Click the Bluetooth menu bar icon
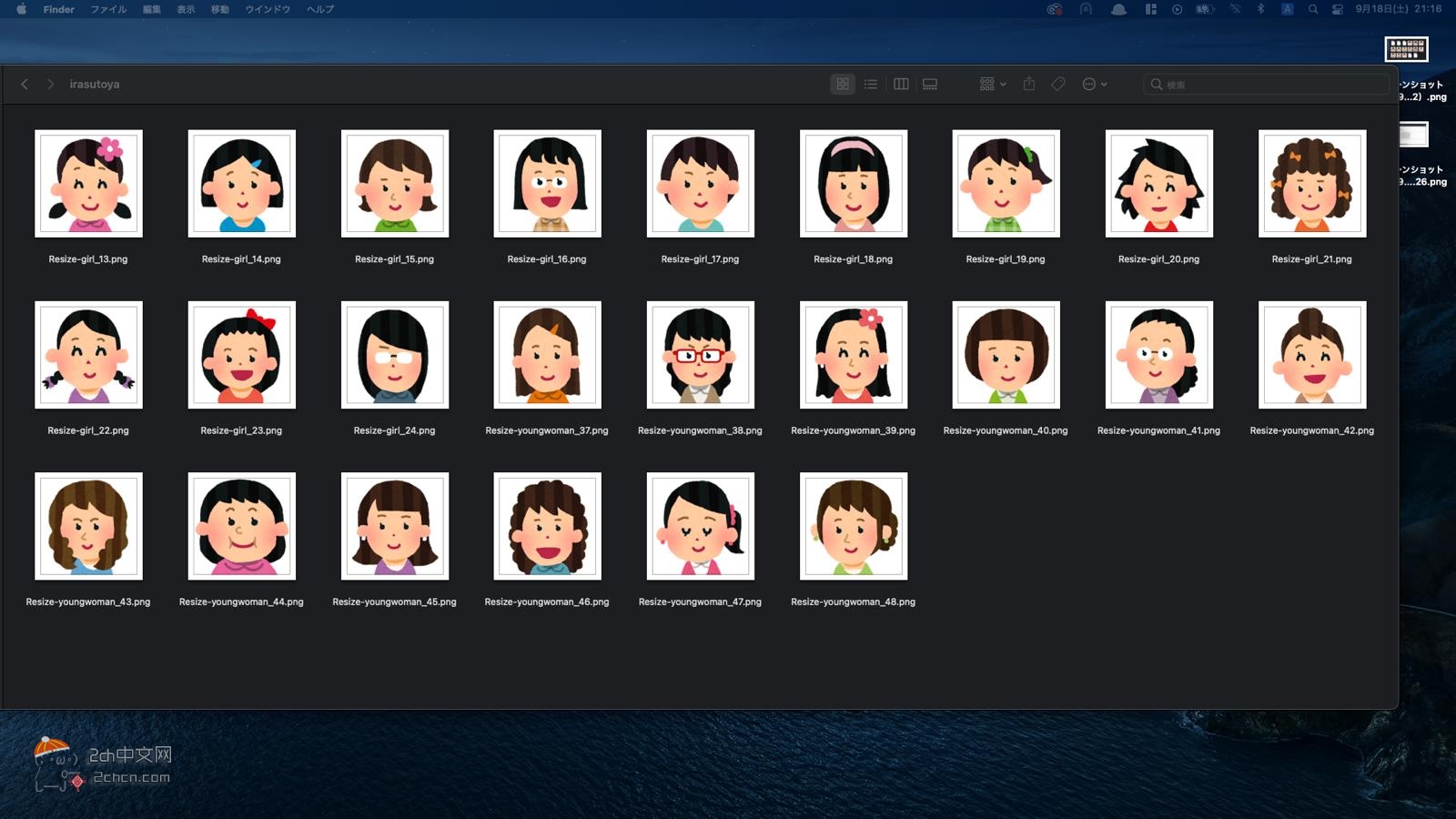 coord(1261,9)
